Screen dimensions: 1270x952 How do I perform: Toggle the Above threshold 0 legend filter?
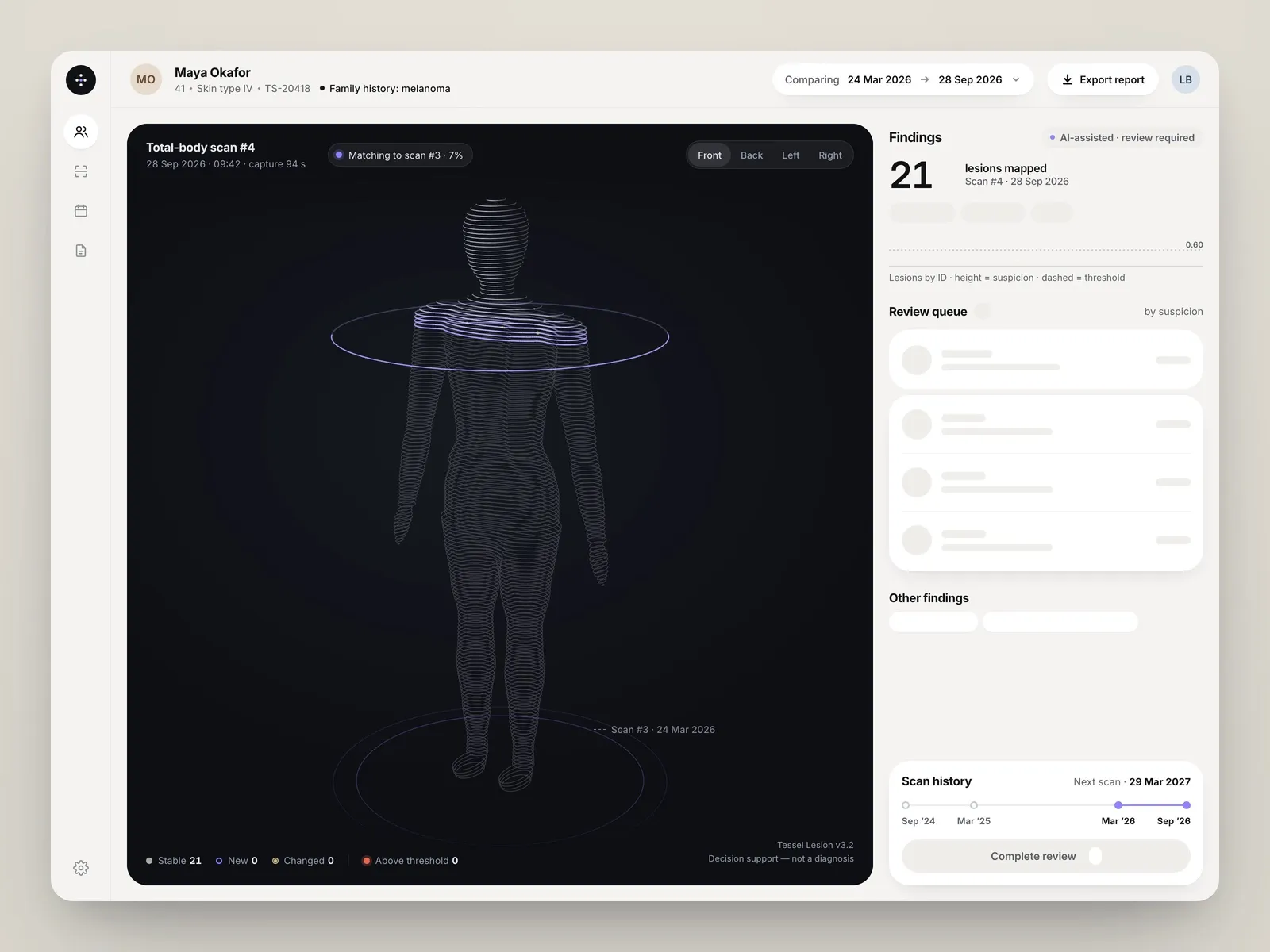click(x=410, y=861)
